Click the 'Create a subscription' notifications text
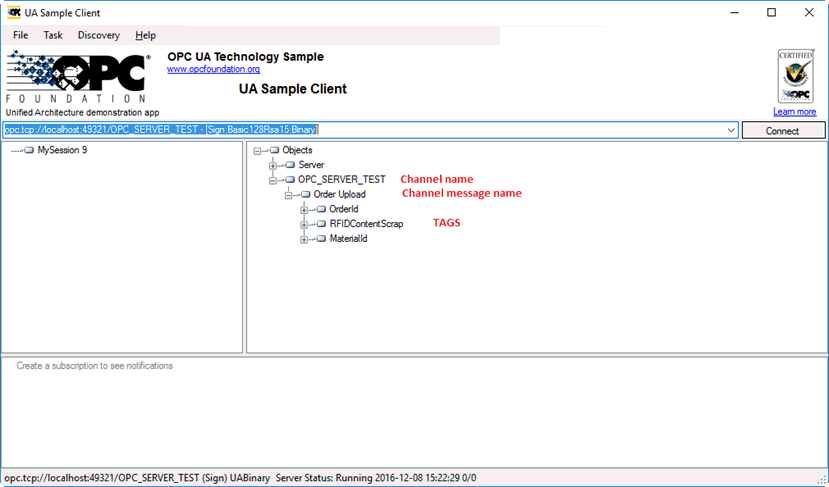The image size is (829, 487). (x=95, y=366)
